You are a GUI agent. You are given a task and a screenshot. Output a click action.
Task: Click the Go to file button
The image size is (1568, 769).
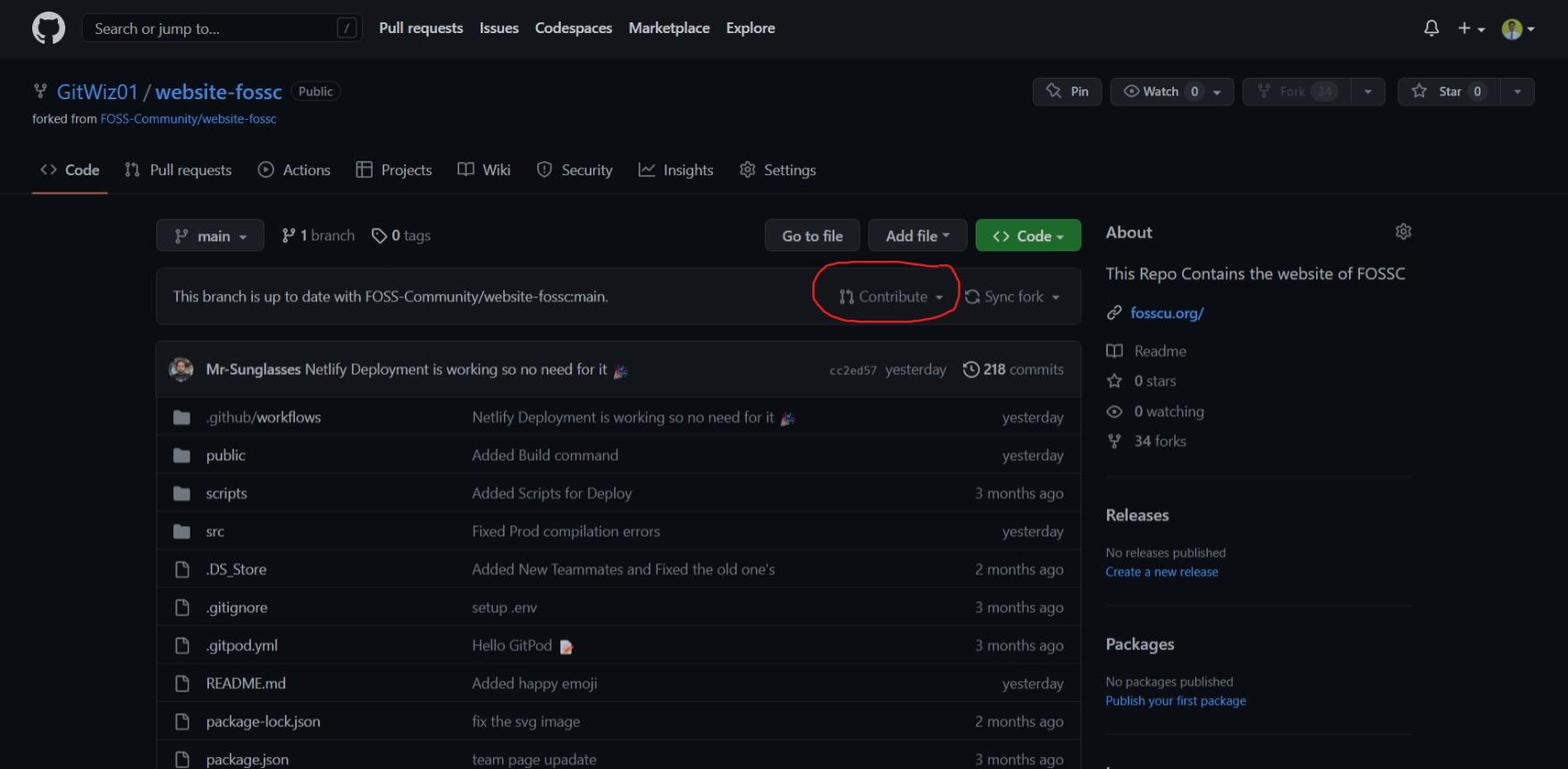pos(812,236)
